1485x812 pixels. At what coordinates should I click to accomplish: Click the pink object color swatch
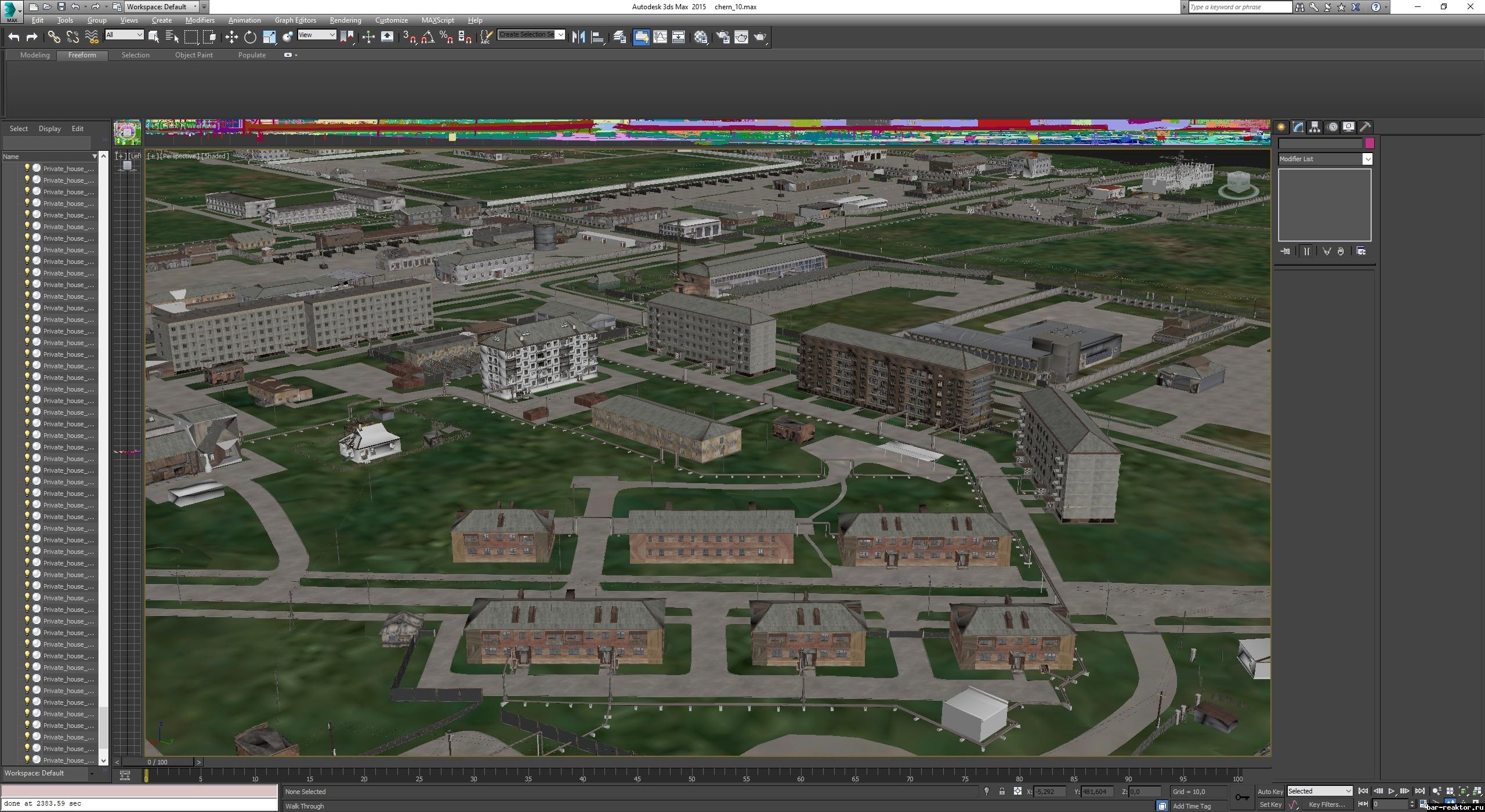[1370, 143]
